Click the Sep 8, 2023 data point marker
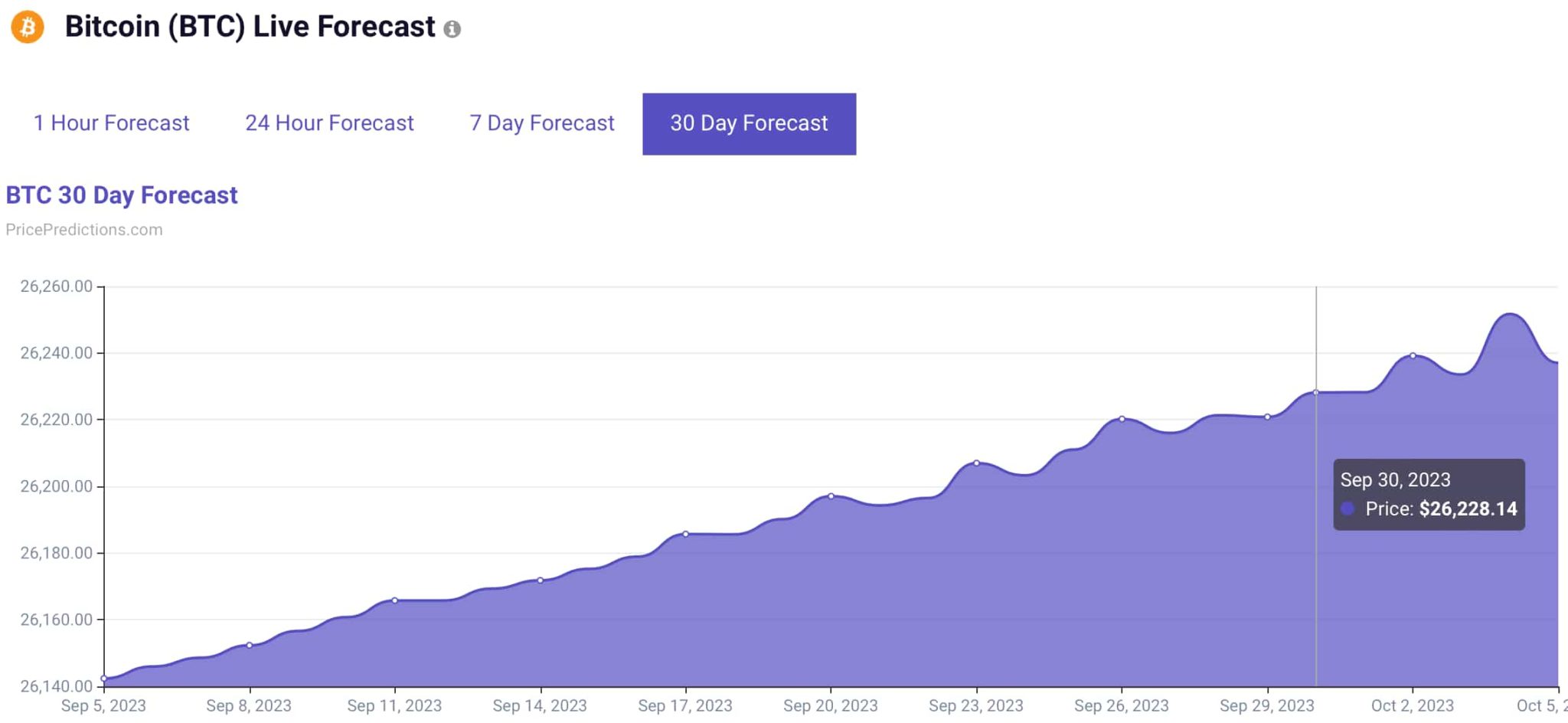1568x723 pixels. 250,645
